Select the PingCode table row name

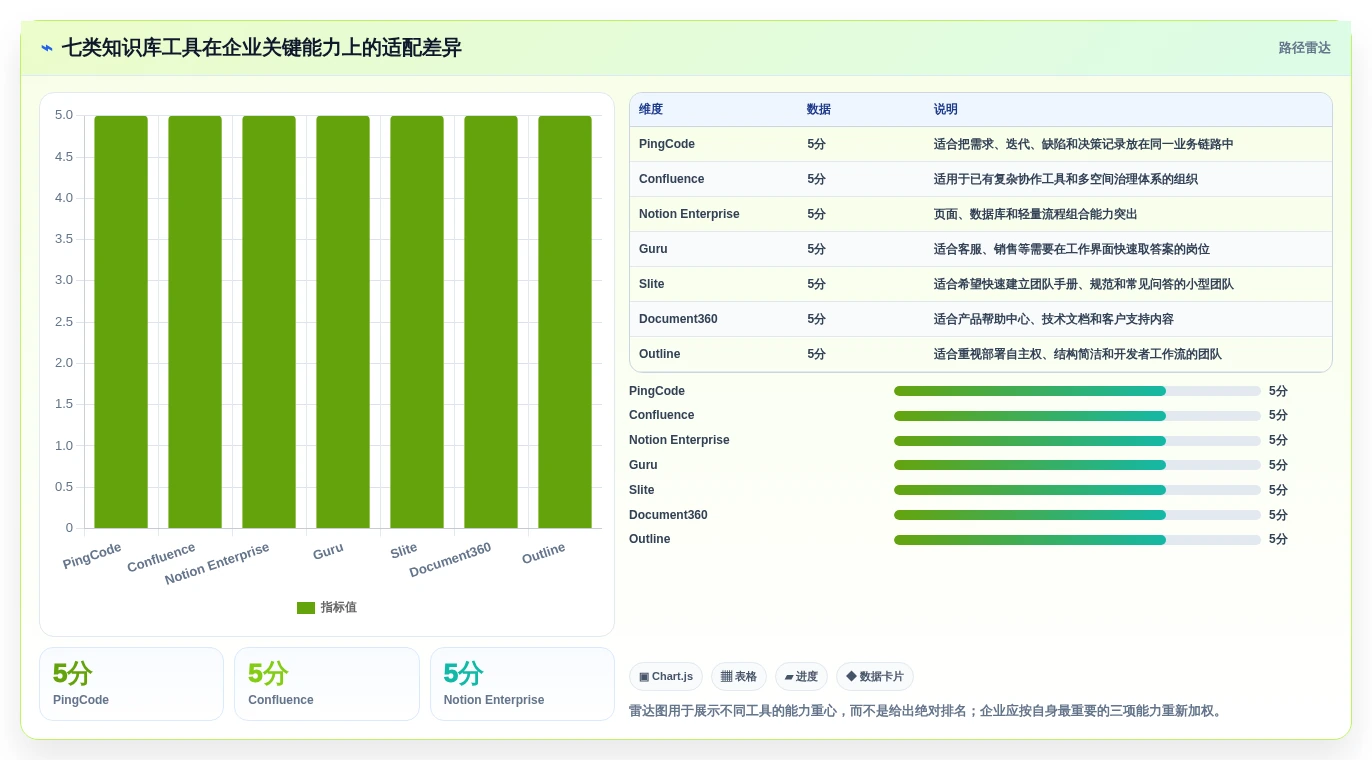click(667, 144)
